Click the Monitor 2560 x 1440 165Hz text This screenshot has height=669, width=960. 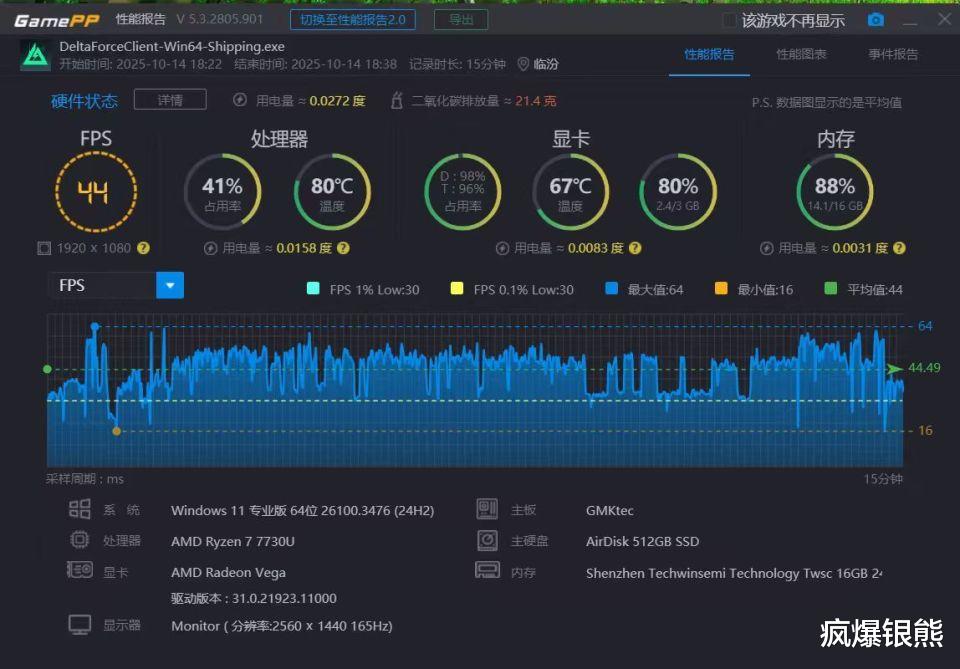282,626
